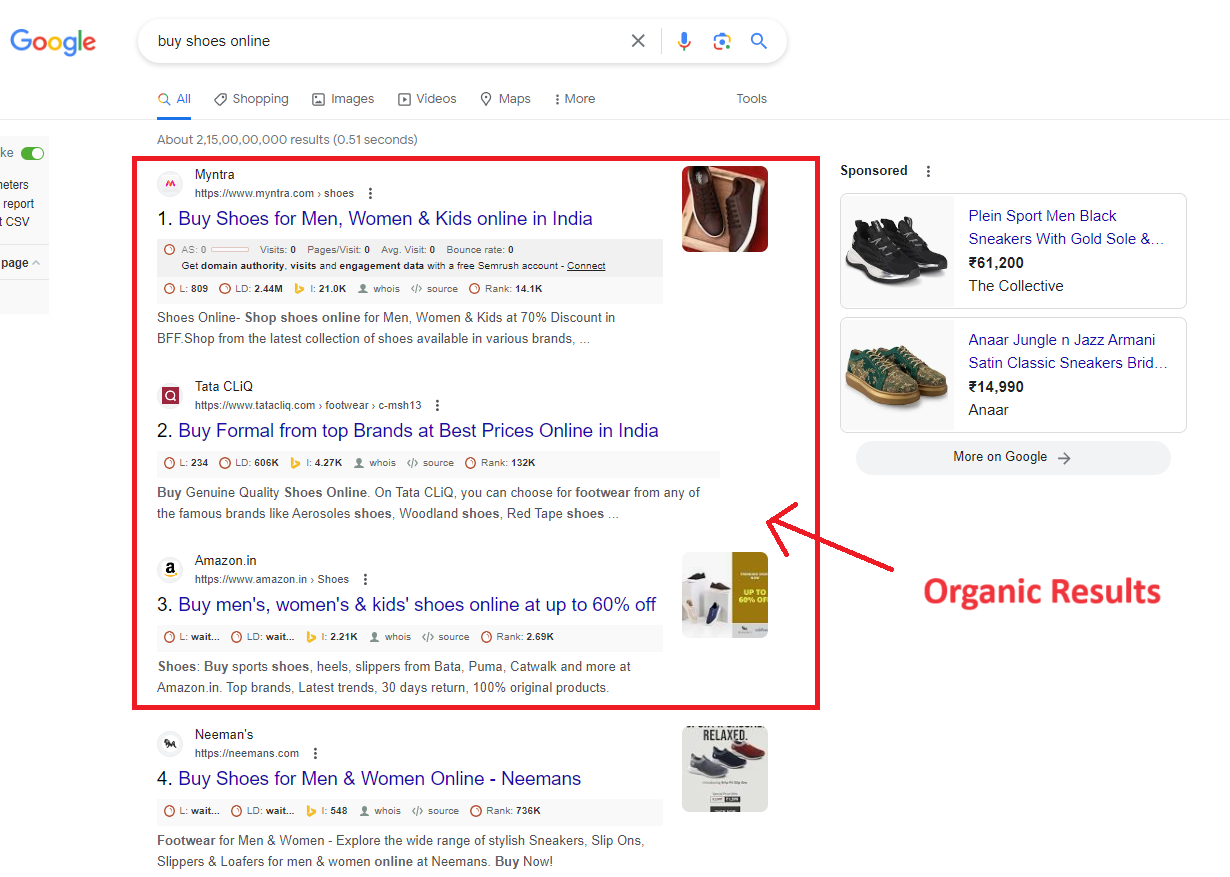
Task: Switch to the Shopping tab
Action: tap(251, 99)
